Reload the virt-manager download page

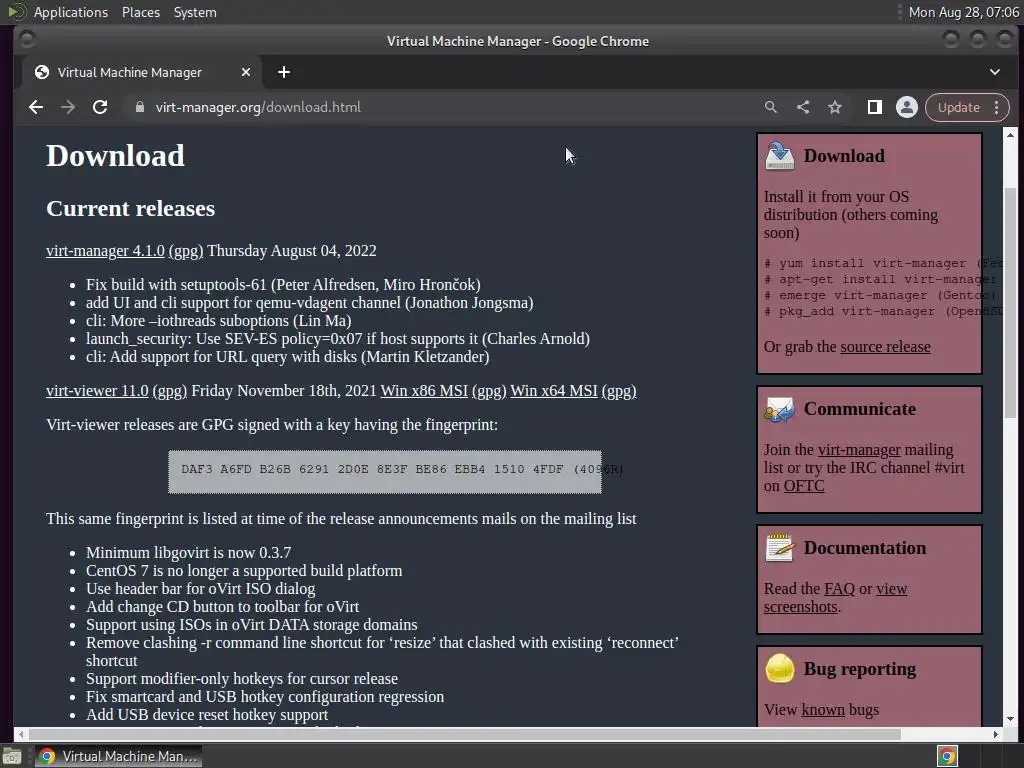tap(100, 107)
